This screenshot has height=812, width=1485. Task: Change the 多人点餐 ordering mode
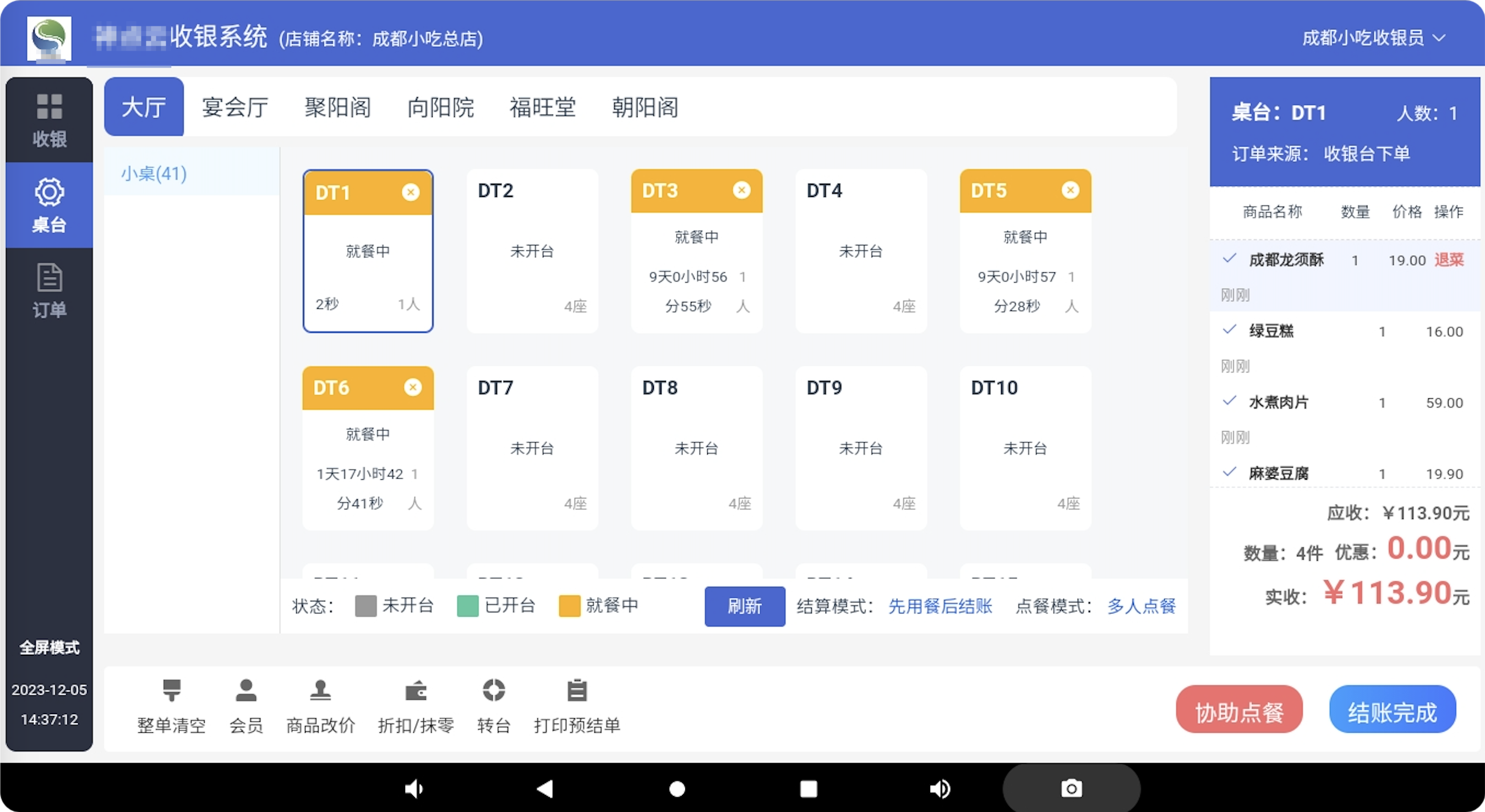[x=1141, y=606]
